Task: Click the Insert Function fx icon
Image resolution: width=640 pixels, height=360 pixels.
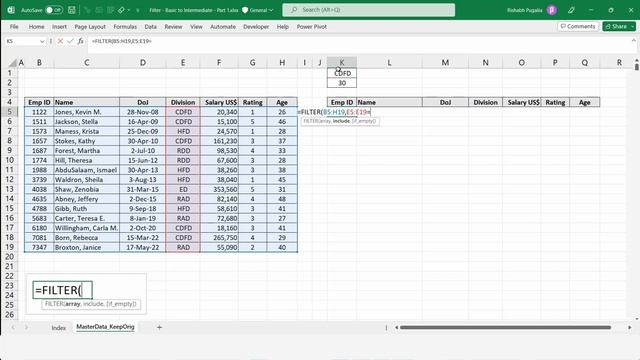Action: 80,41
